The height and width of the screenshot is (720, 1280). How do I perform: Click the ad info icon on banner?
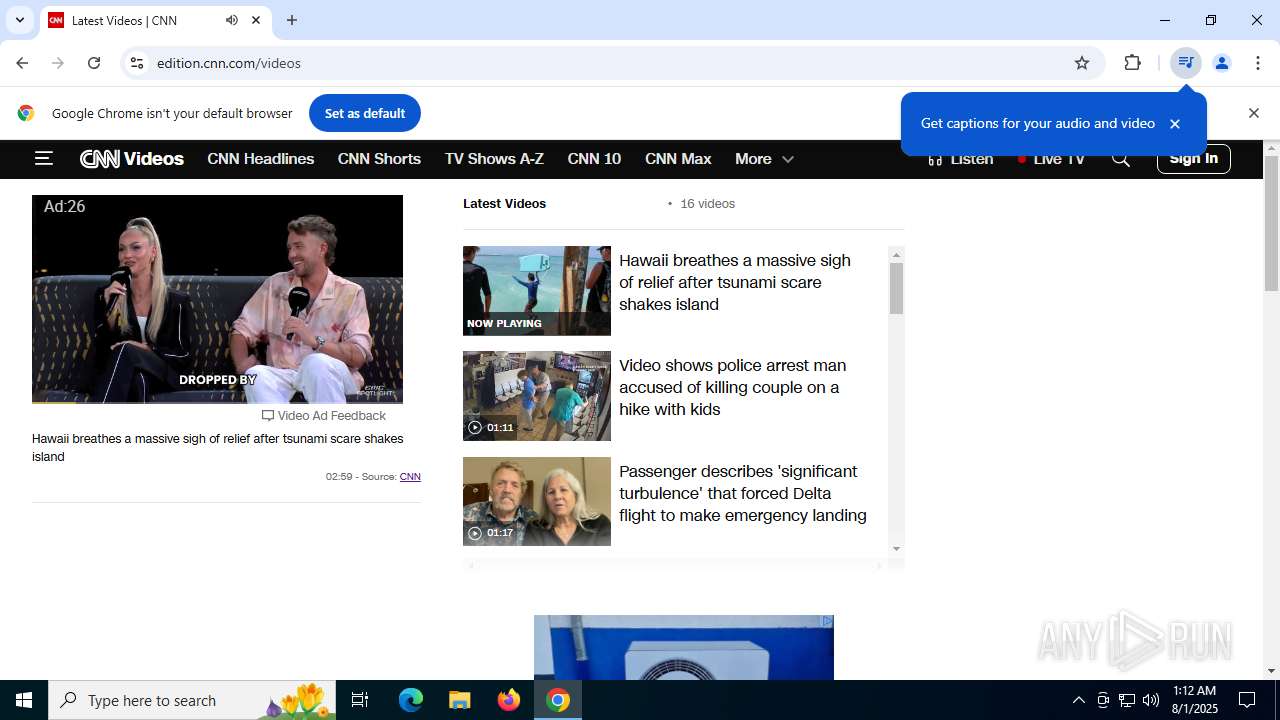[827, 621]
